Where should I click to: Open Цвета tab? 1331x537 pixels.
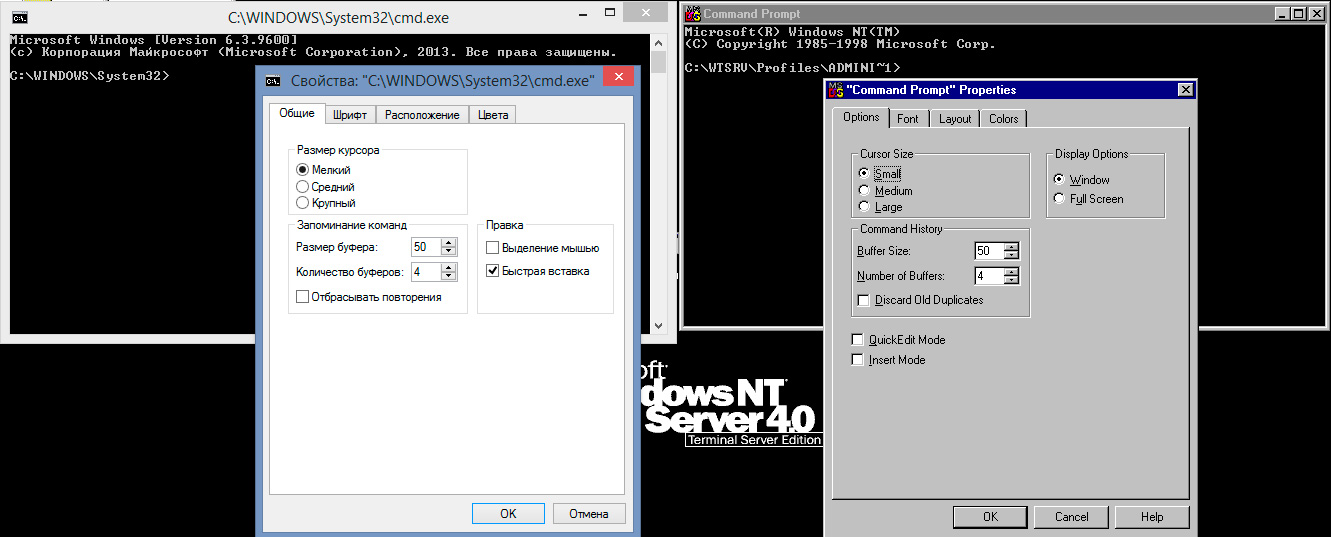tap(493, 115)
